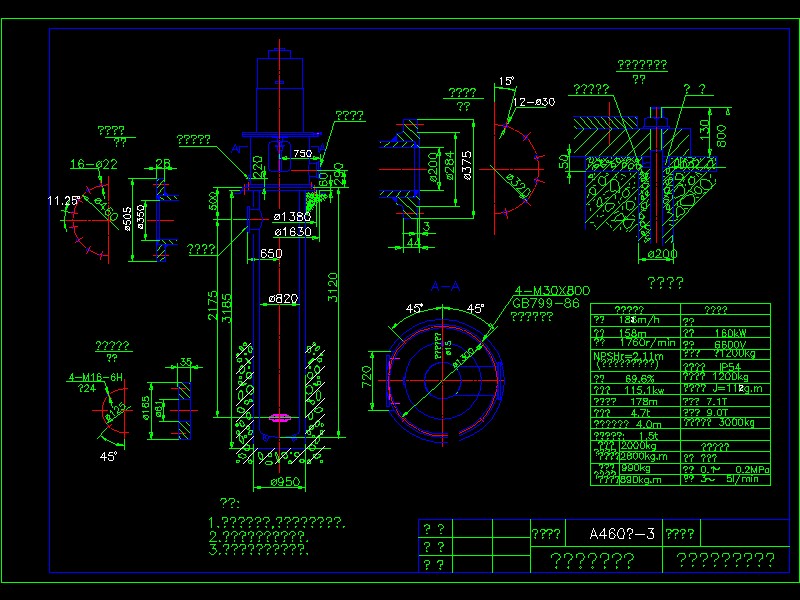Image resolution: width=800 pixels, height=600 pixels.
Task: Click the 800 dimension in foundation detail
Action: click(721, 135)
